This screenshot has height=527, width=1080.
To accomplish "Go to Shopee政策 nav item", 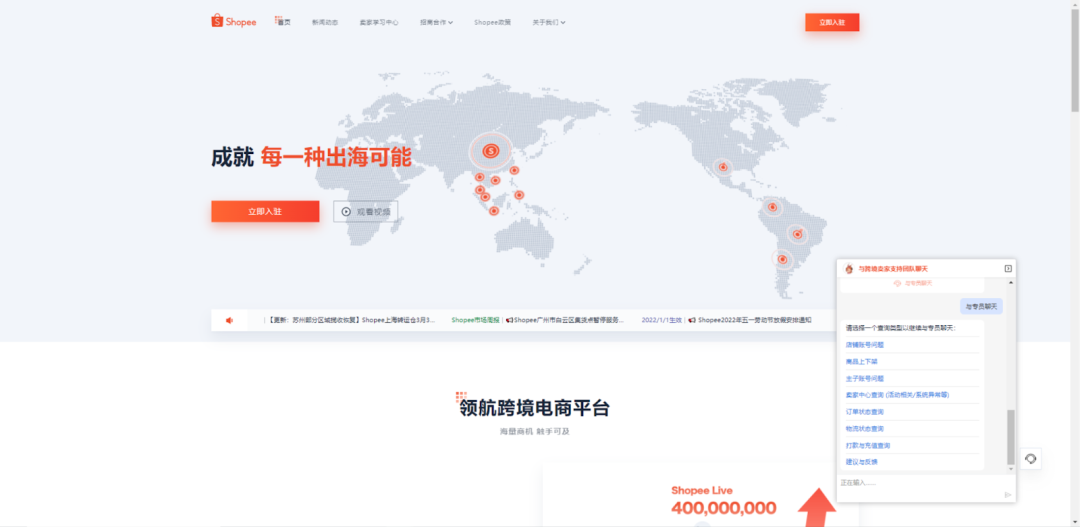I will pyautogui.click(x=492, y=22).
